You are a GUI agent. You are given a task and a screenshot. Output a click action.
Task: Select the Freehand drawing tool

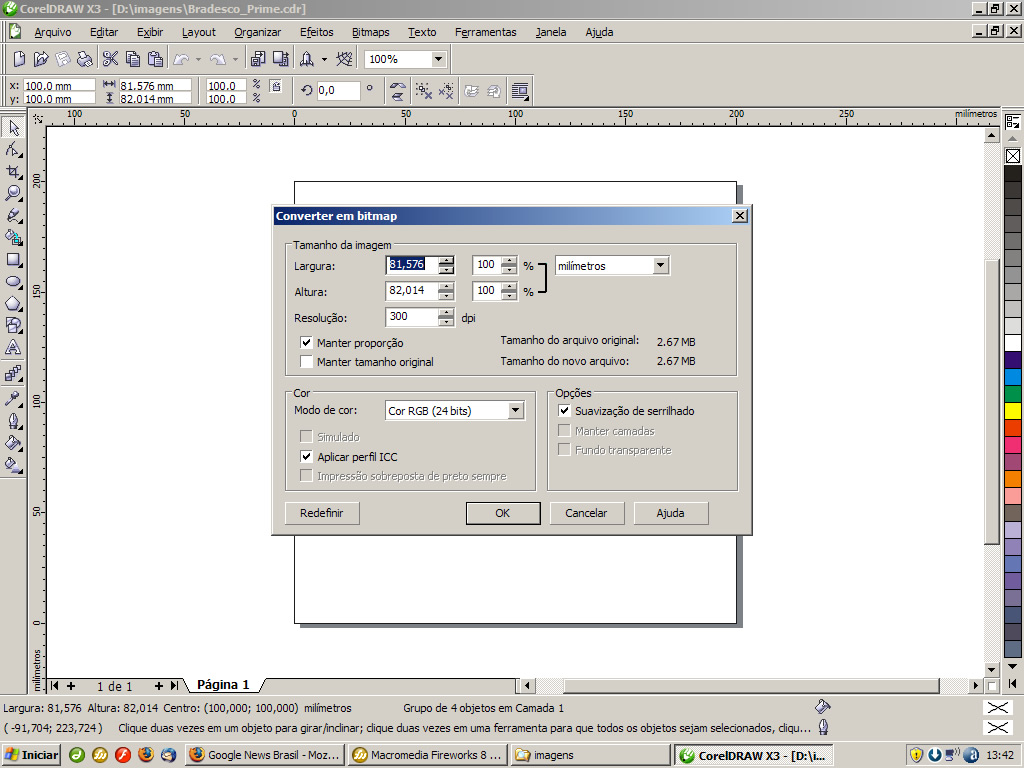13,216
